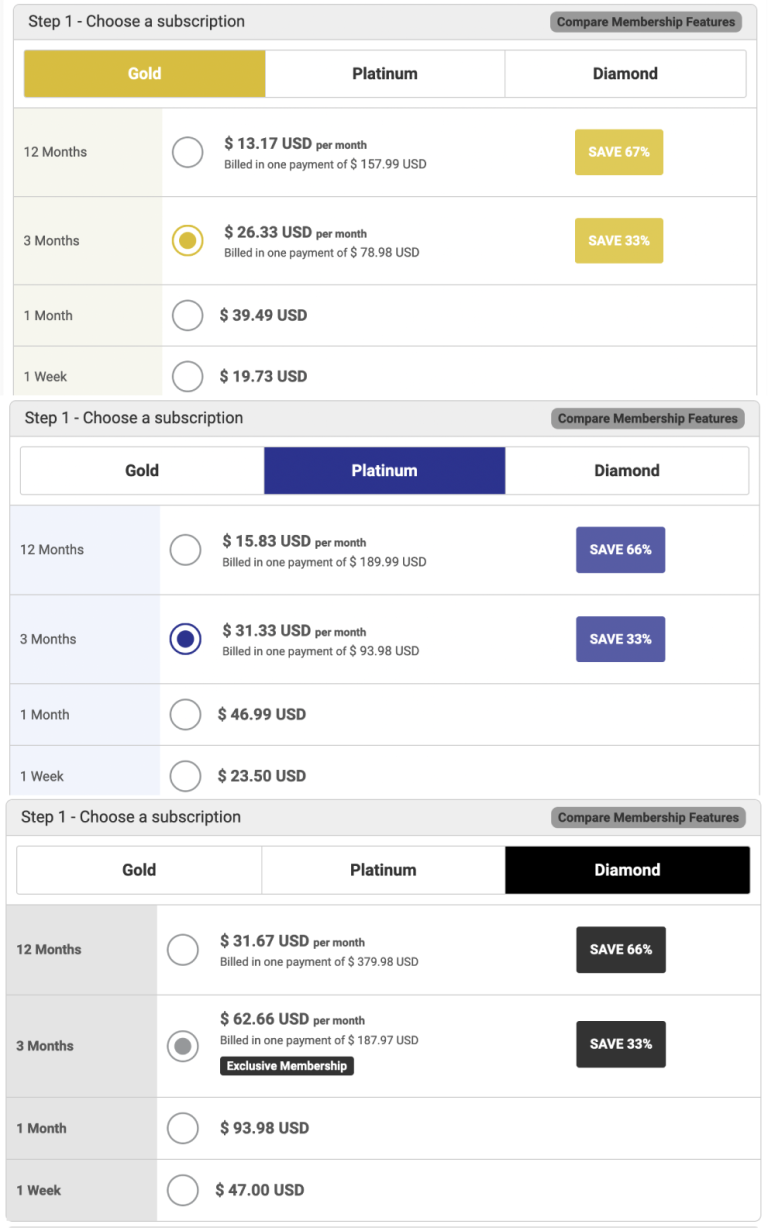Screen dimensions: 768x1228
Task: Select the $62.66 USD 3-month Diamond radio
Action: pos(183,1046)
